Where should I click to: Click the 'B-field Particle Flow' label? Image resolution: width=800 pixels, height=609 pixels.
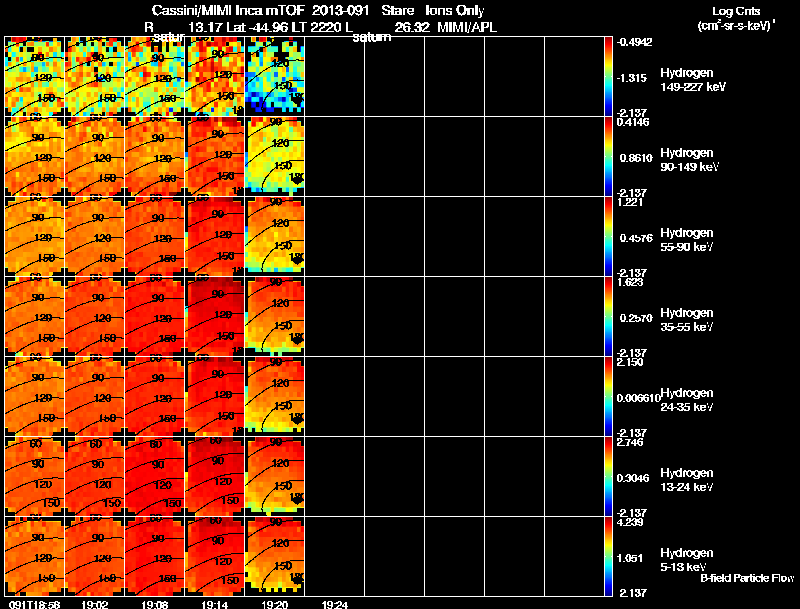coord(747,578)
